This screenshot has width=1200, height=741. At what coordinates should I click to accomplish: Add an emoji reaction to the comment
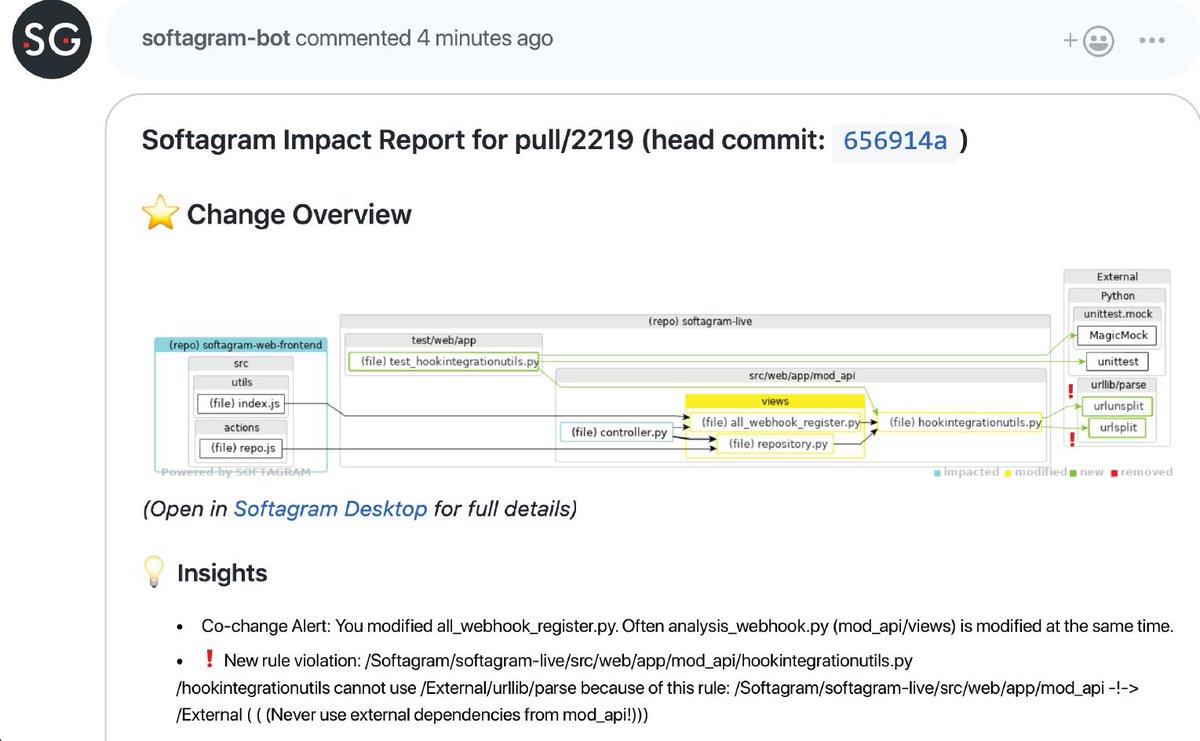(1089, 40)
